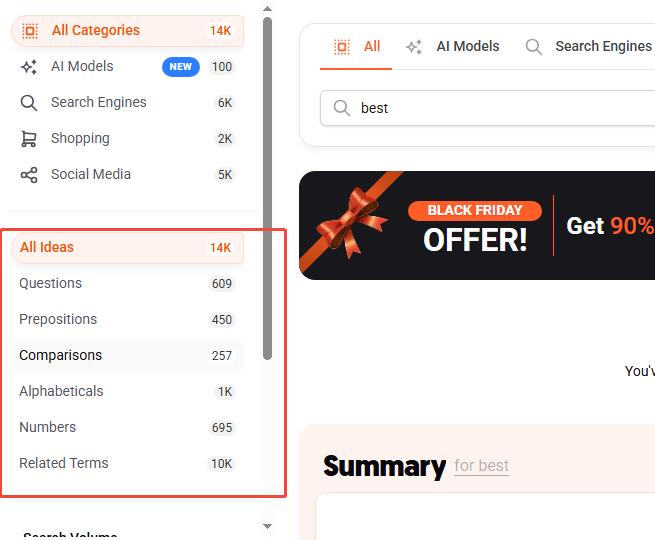Click the AI Models sparkle icon in sidebar
This screenshot has width=655, height=540.
29,67
